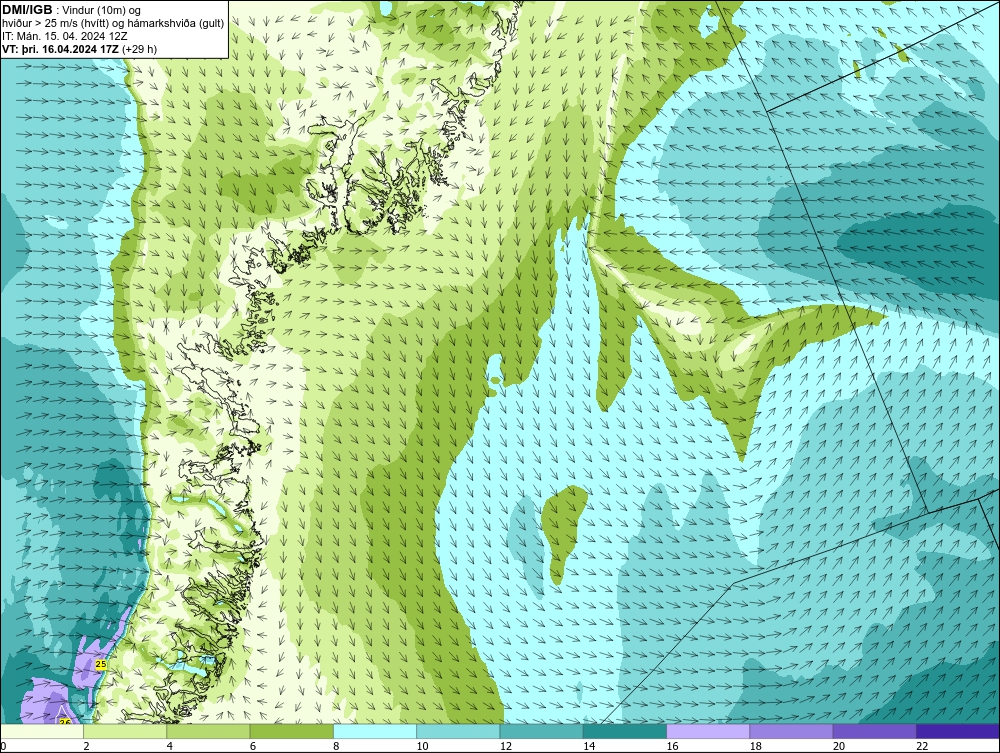Click the 10–12 m/s teal legend swatch
Viewport: 1000px width, 753px height.
coord(458,731)
